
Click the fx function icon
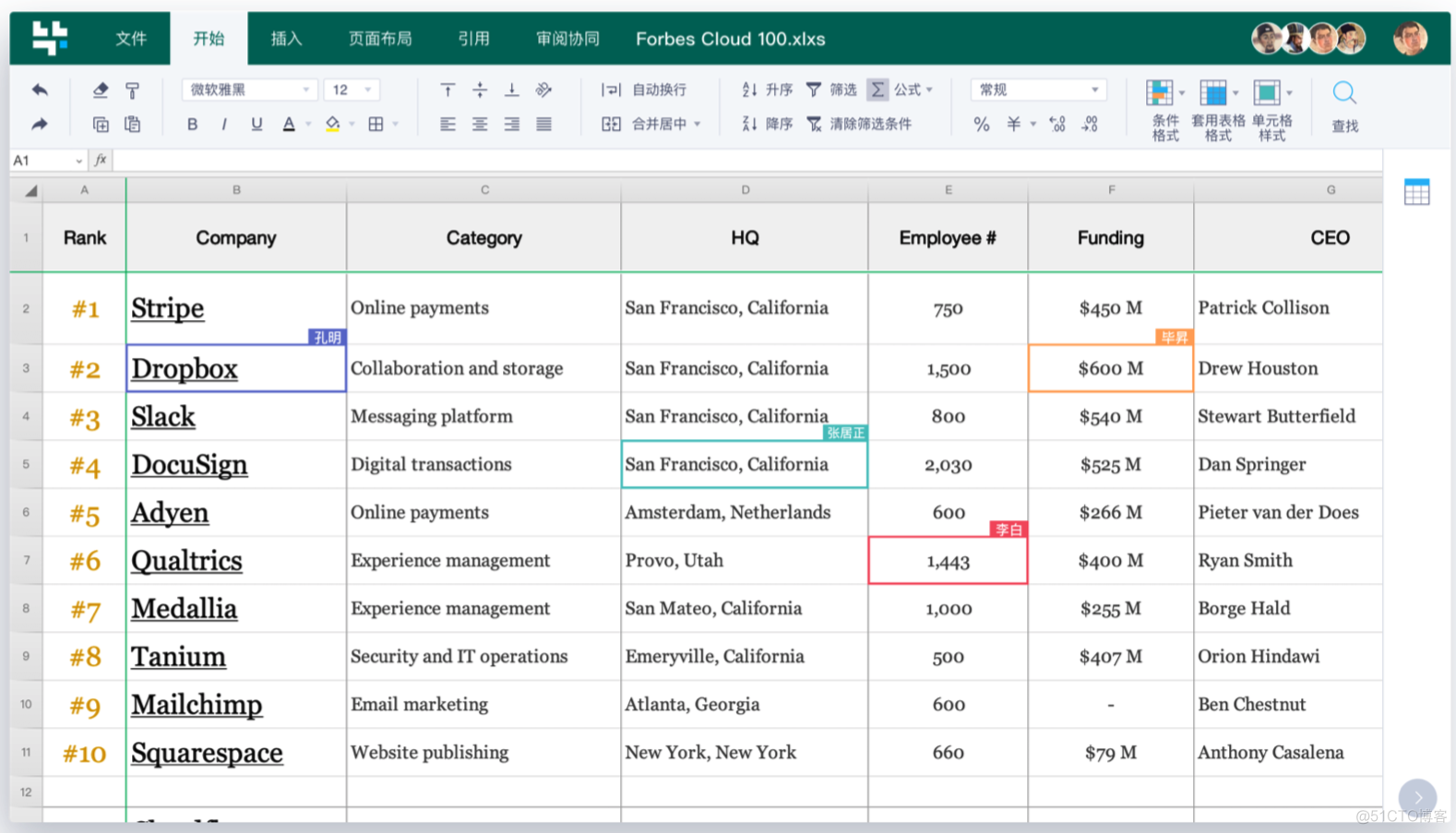tap(101, 161)
